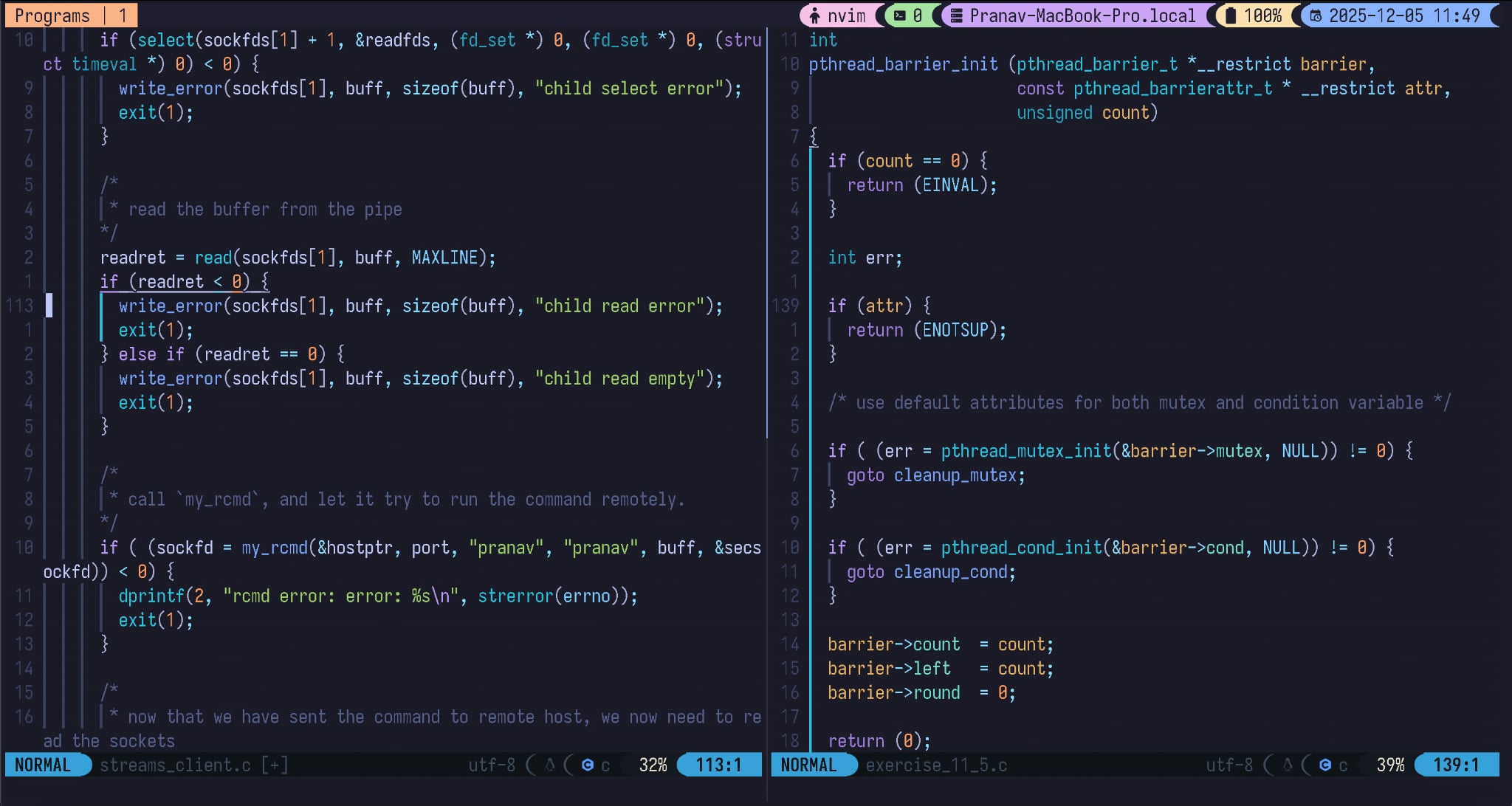Click line number 113 in the left gutter

point(20,306)
